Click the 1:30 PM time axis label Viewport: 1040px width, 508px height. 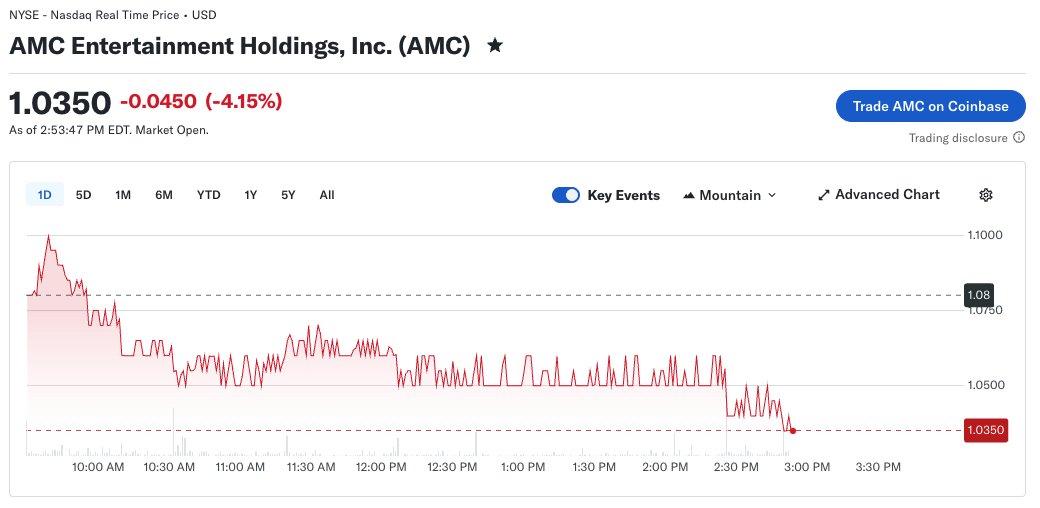[x=594, y=467]
